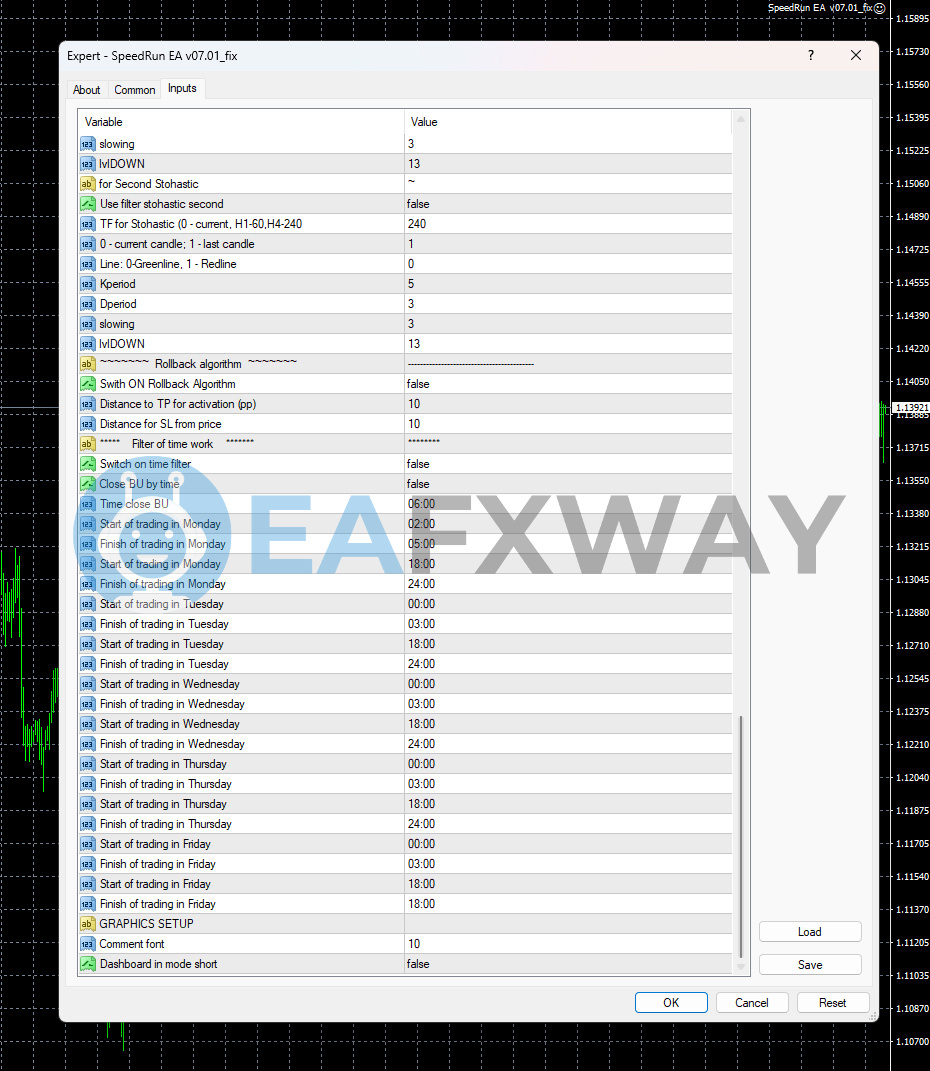Switch to the About tab
The width and height of the screenshot is (930, 1071).
(87, 90)
